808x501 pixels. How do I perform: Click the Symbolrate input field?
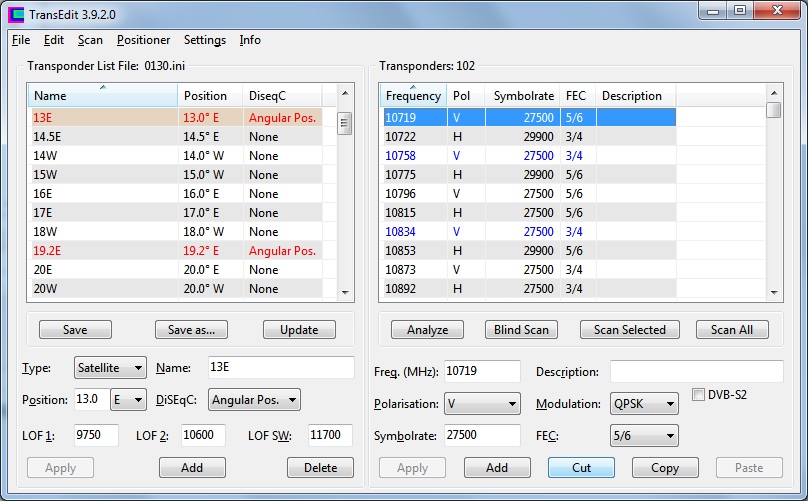[482, 436]
